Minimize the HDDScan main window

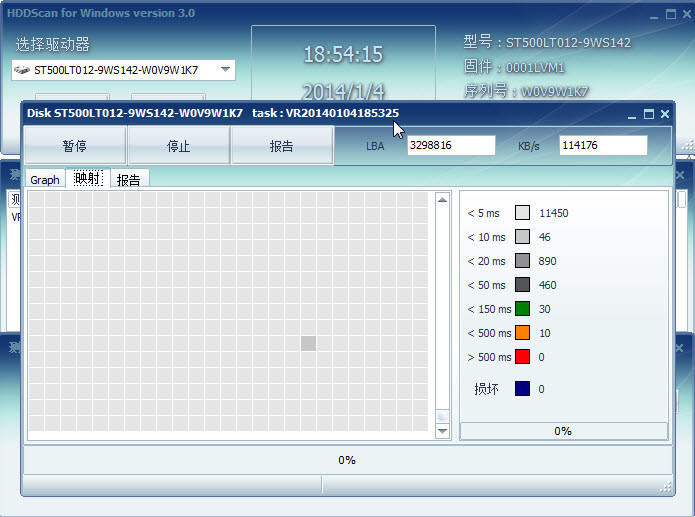[x=654, y=15]
